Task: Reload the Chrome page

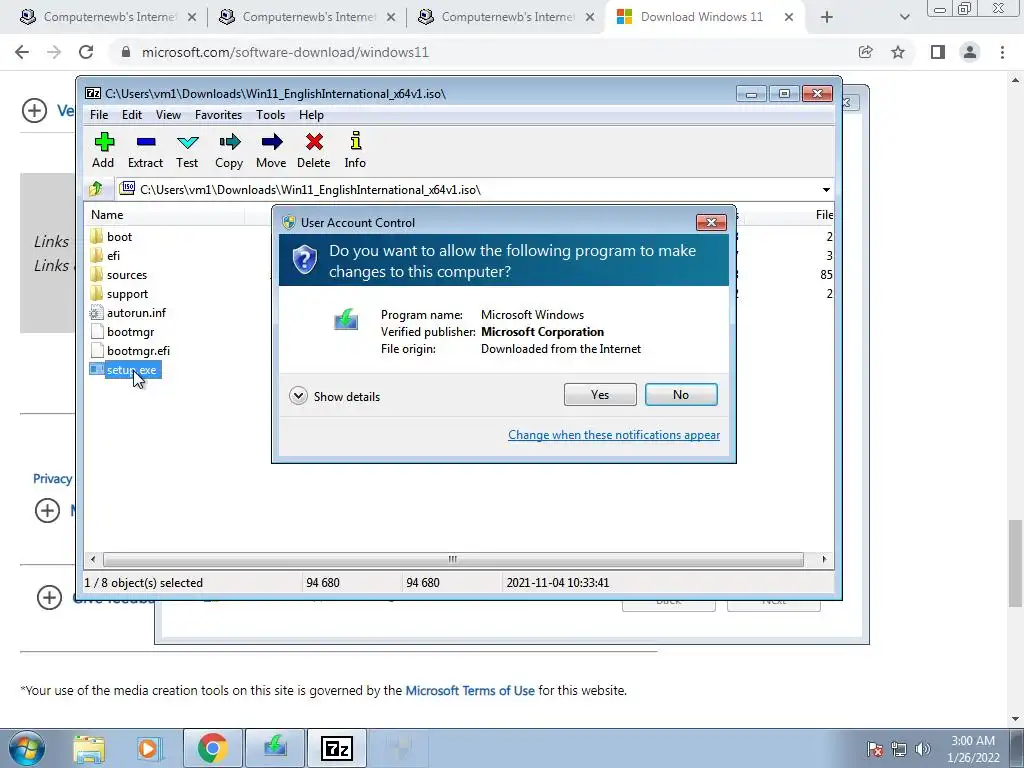Action: 86,52
